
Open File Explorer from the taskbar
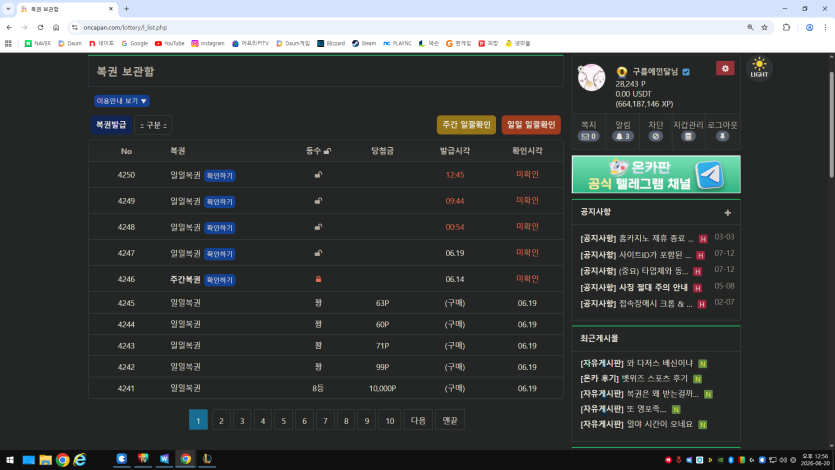[45, 459]
